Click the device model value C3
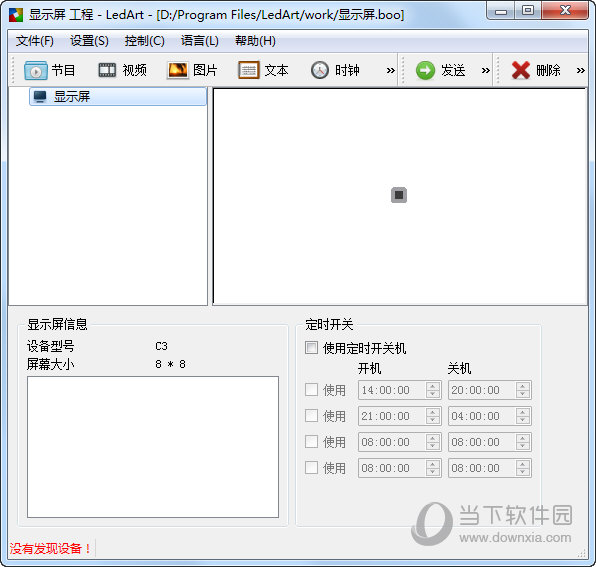 (162, 346)
